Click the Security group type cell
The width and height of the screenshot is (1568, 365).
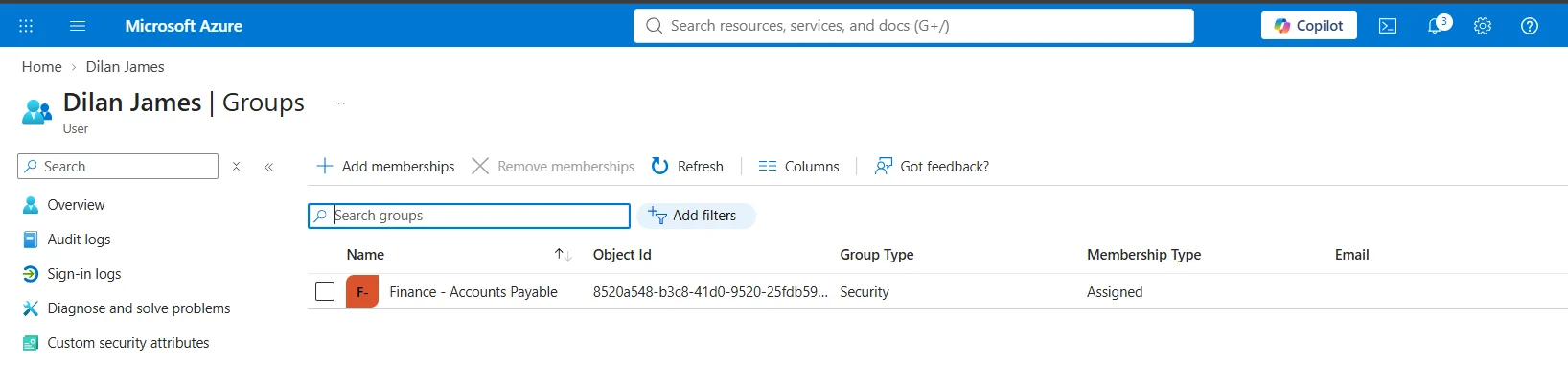click(865, 292)
